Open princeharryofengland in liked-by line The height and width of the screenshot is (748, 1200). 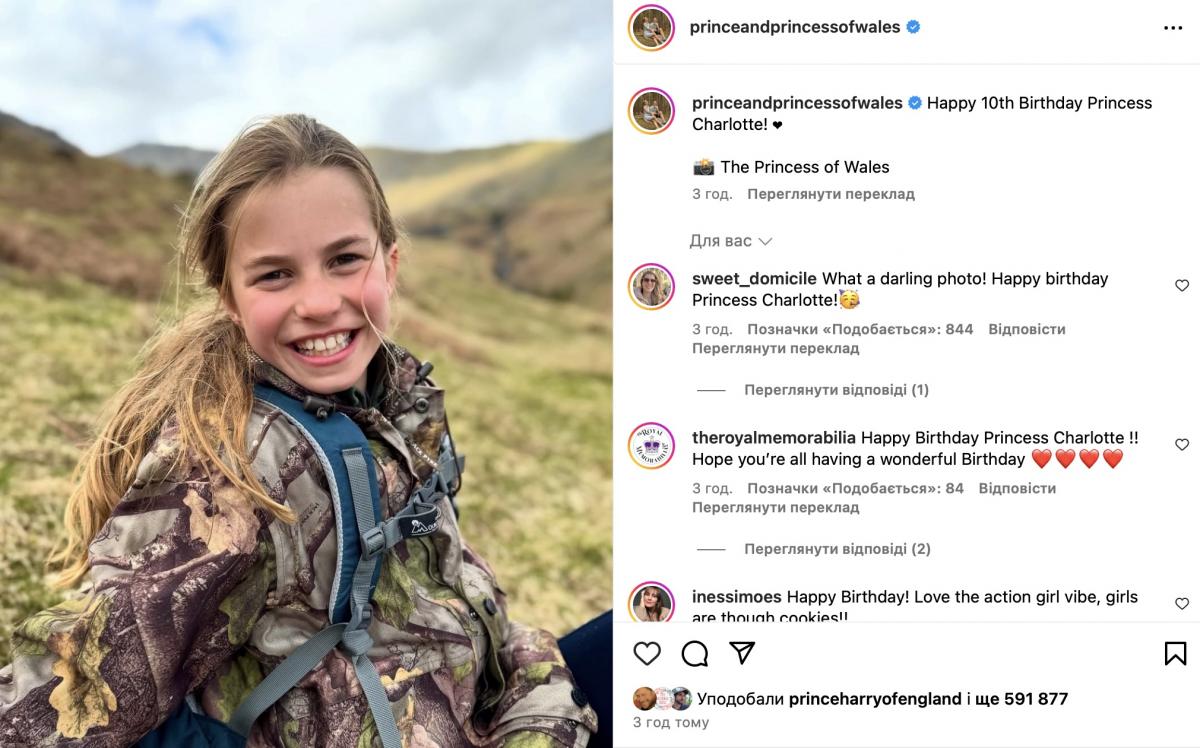[875, 699]
